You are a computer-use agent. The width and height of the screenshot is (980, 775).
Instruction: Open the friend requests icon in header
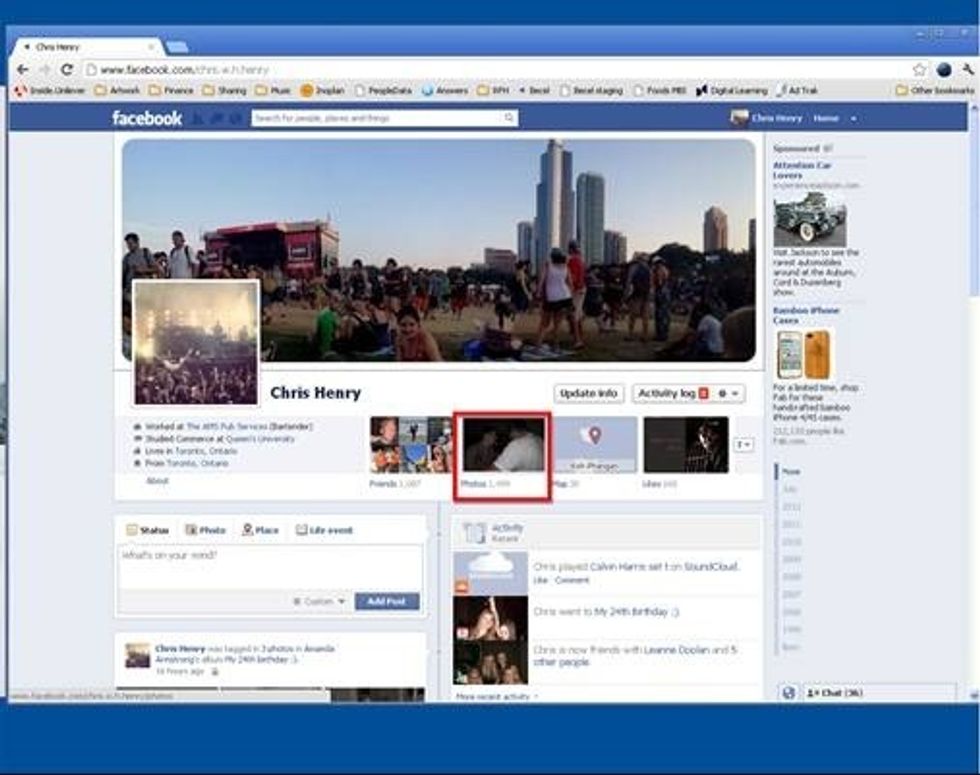198,118
